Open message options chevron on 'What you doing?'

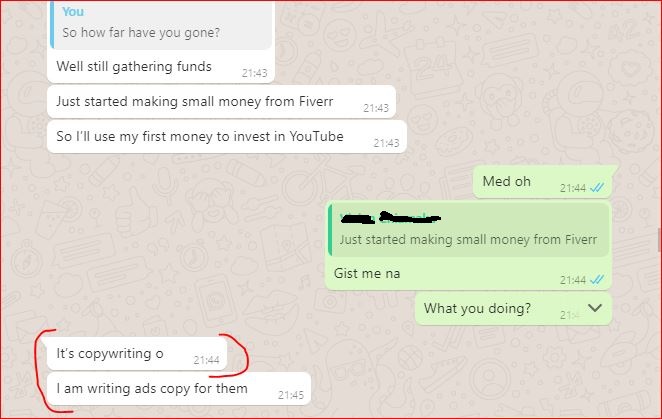(x=595, y=308)
